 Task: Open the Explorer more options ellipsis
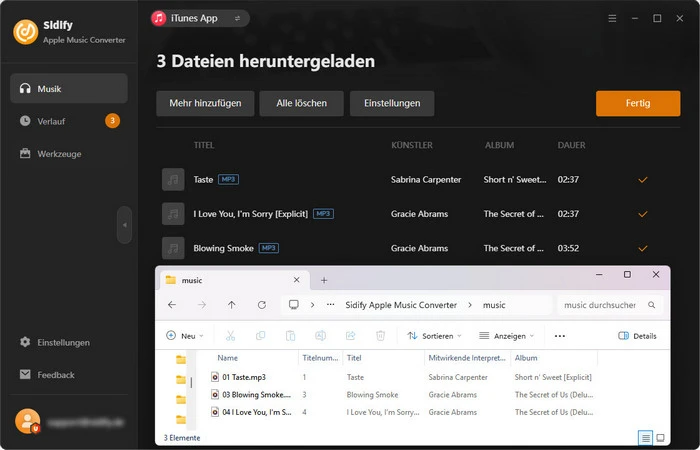560,336
